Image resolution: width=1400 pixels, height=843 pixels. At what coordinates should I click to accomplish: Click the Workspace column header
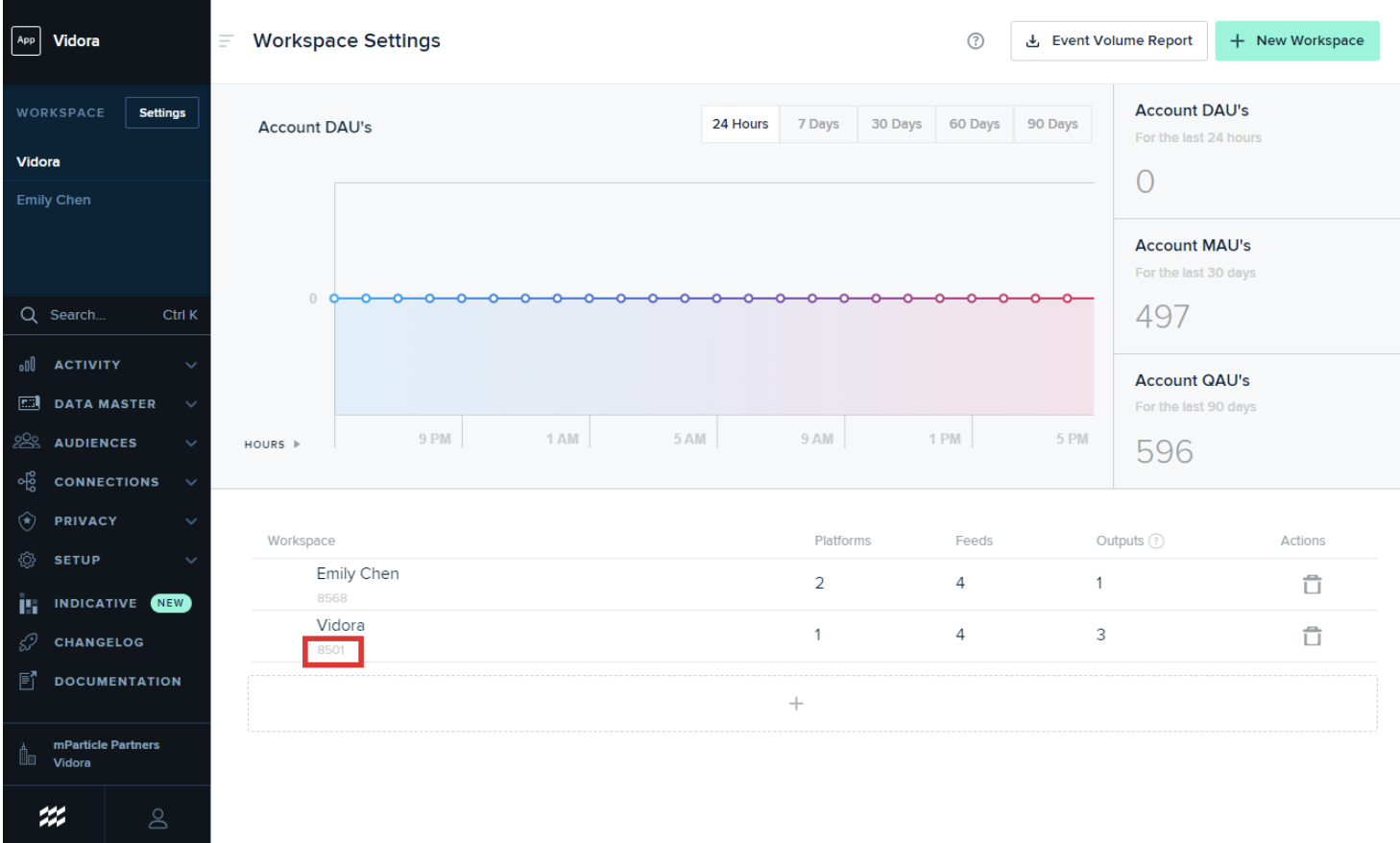302,541
